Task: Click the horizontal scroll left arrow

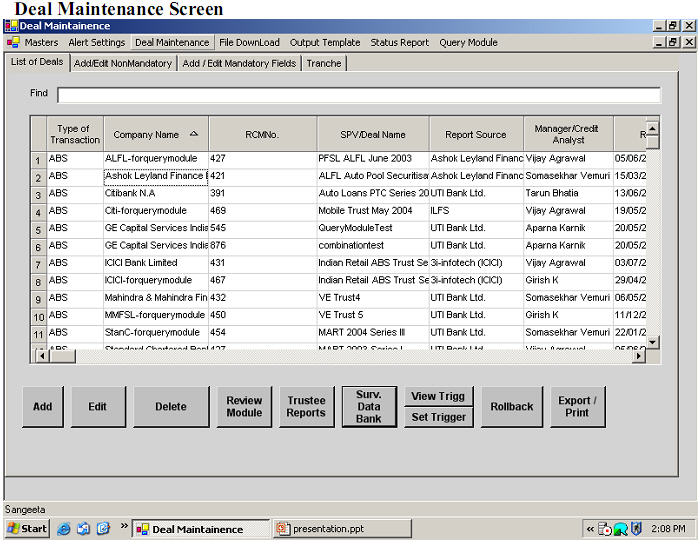Action: coord(42,356)
